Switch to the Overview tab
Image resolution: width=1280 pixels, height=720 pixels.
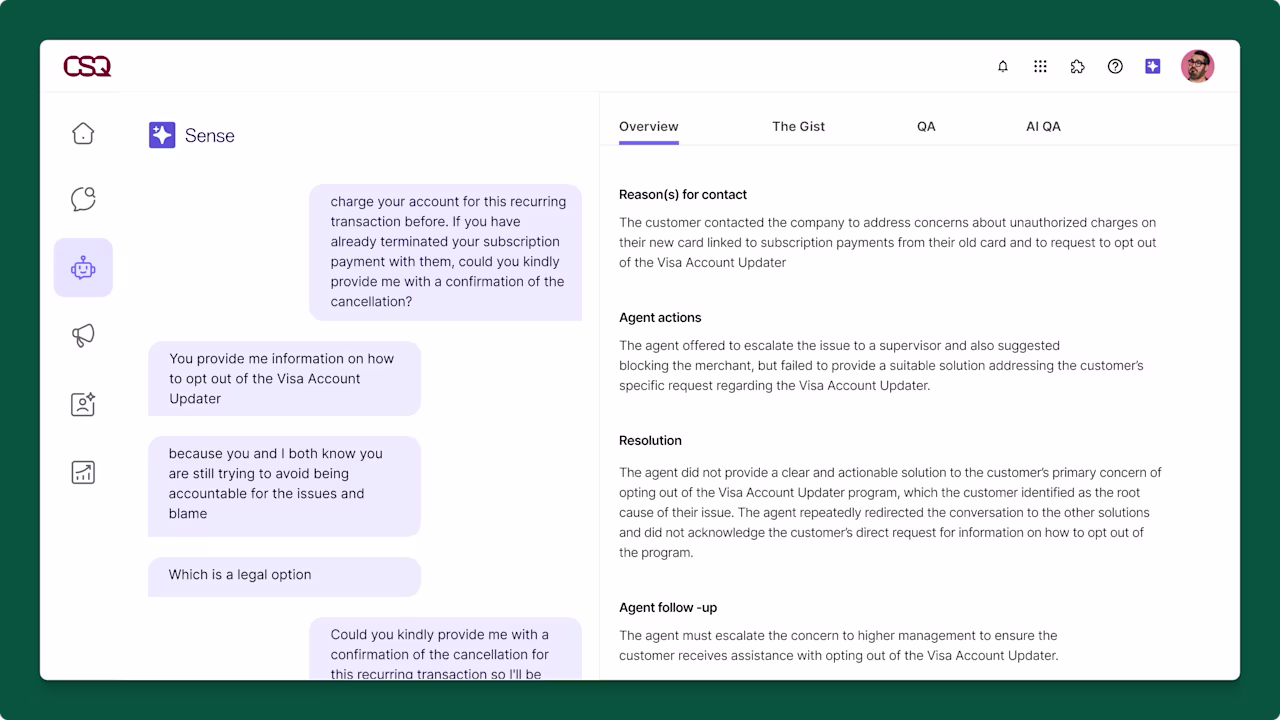[x=649, y=127]
